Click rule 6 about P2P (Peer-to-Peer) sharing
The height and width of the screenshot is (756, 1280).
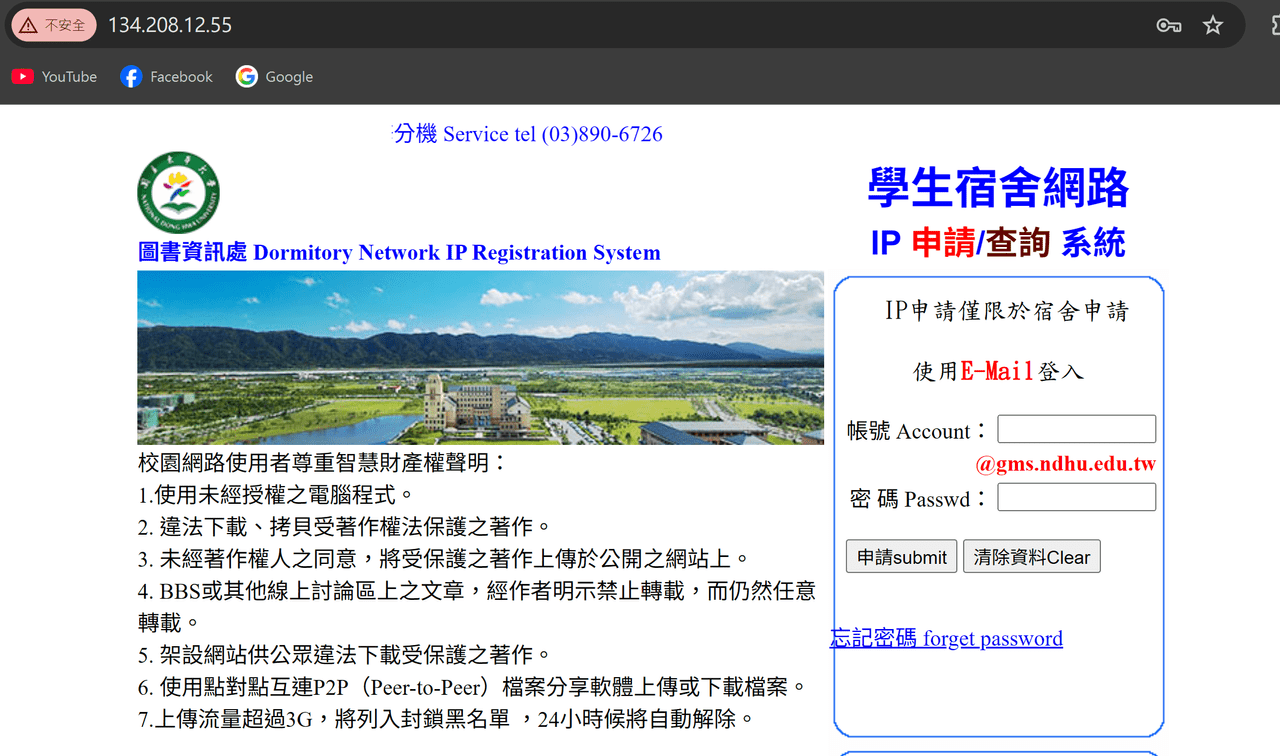click(x=472, y=687)
